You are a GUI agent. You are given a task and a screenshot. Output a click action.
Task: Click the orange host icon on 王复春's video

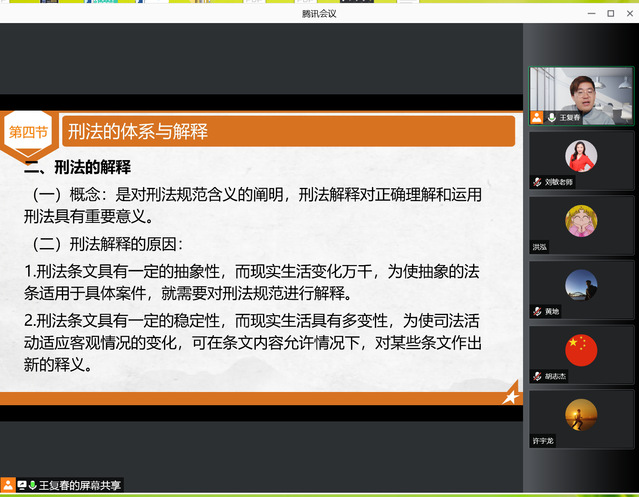[537, 117]
